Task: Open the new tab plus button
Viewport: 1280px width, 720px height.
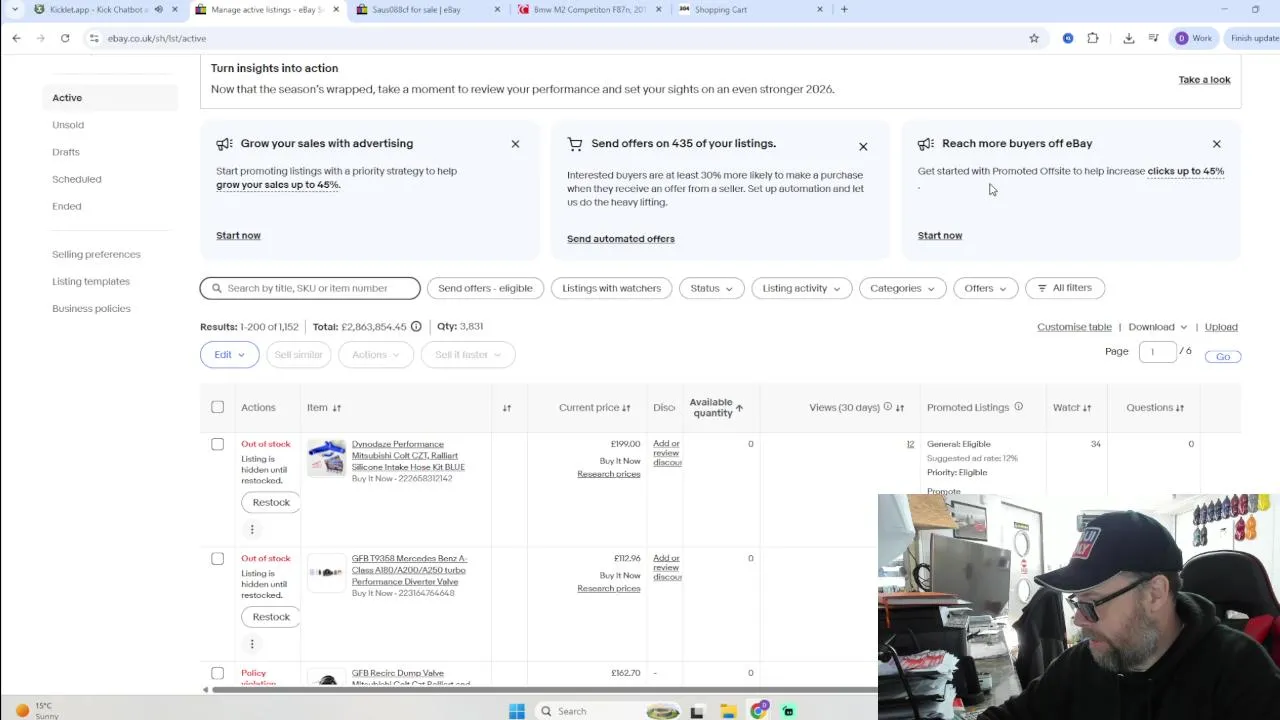Action: tap(844, 10)
